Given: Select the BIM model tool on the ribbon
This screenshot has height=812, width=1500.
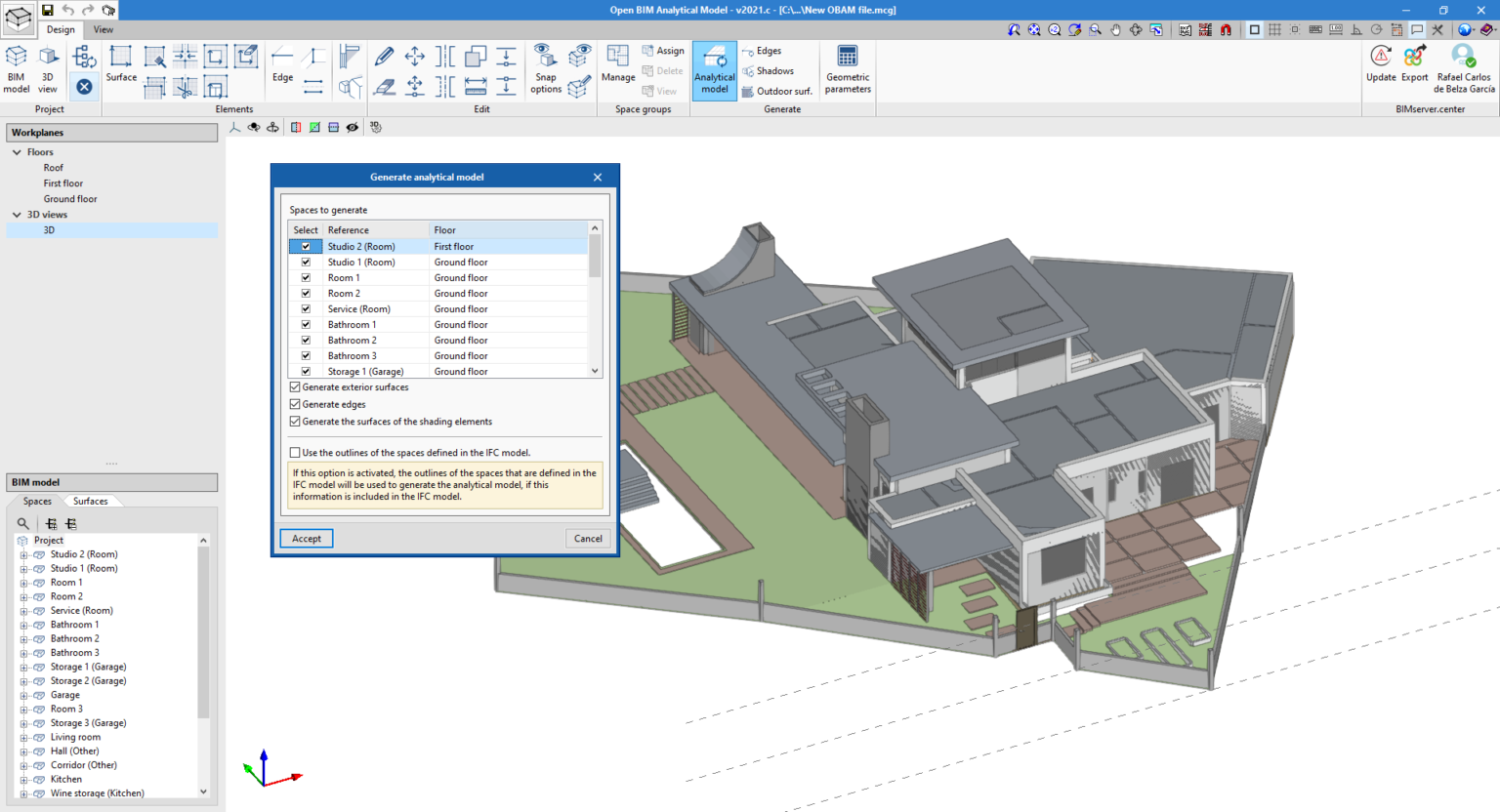Looking at the screenshot, I should [x=16, y=68].
